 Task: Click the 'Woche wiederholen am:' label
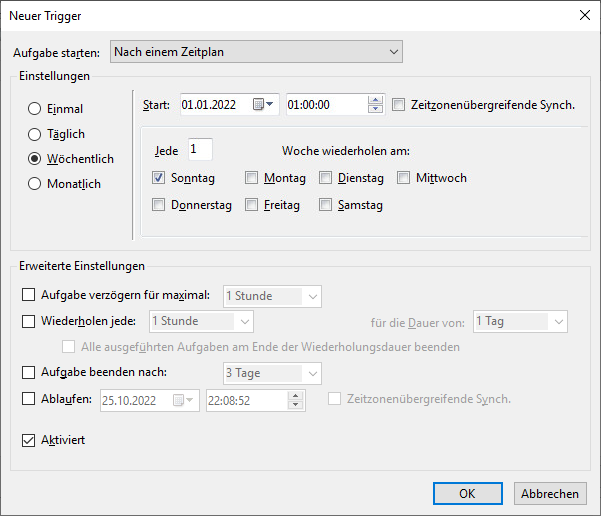click(346, 151)
